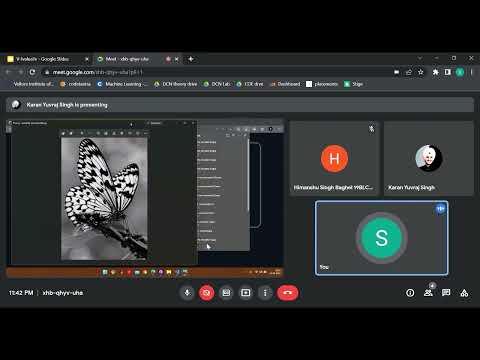Show everyone people panel icon
This screenshot has width=480, height=360.
point(428,293)
